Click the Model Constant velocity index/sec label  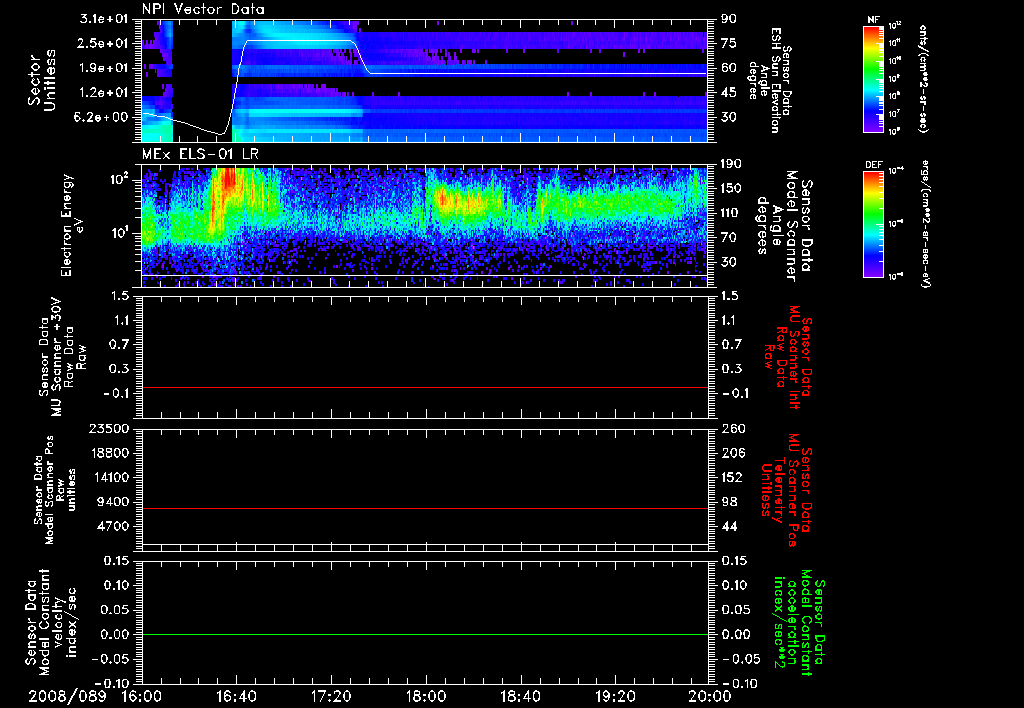pyautogui.click(x=51, y=622)
